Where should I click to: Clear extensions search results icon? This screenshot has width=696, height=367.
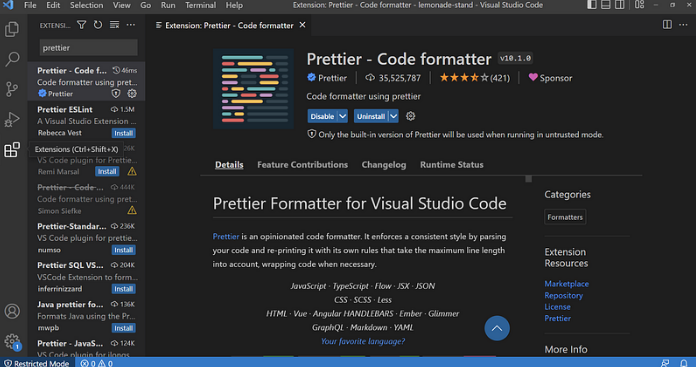115,25
